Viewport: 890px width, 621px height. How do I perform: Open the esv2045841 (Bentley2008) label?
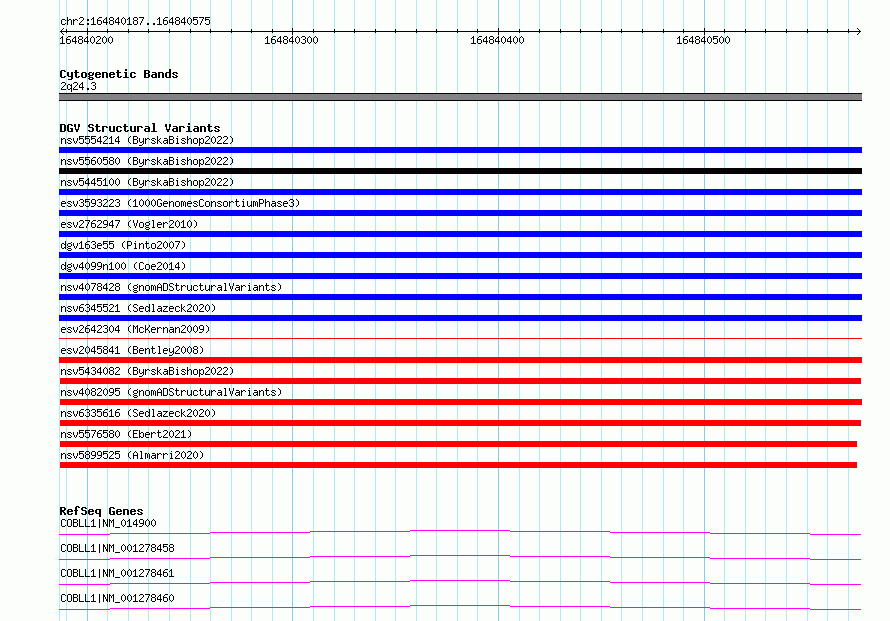coord(132,350)
